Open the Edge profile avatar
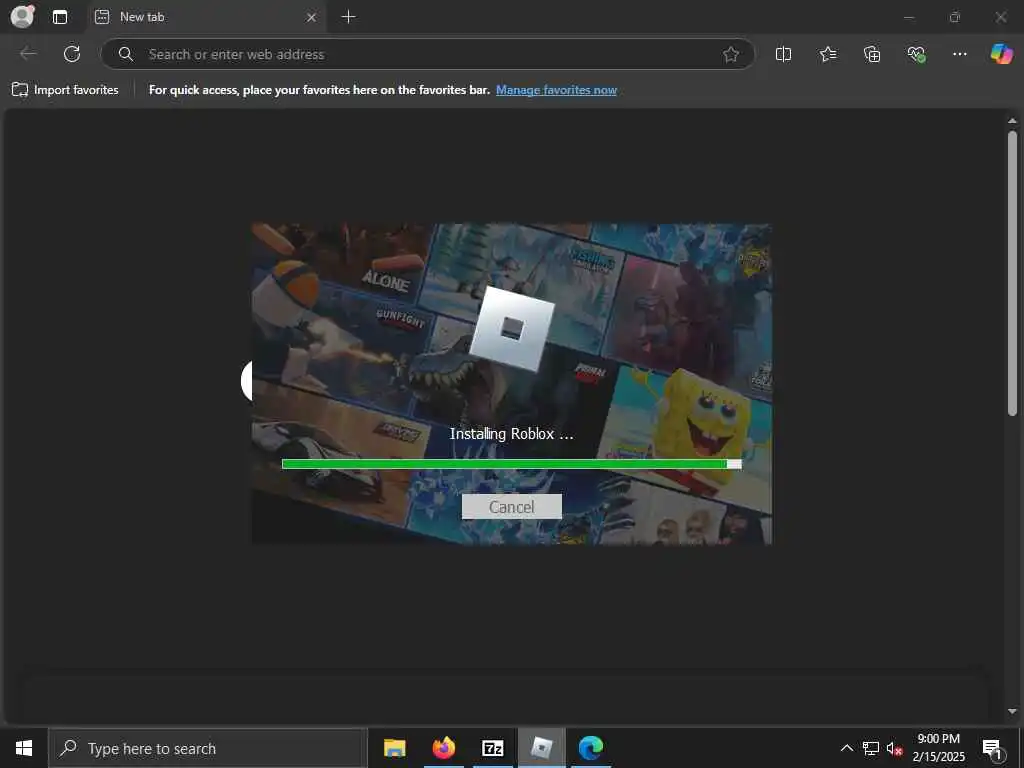Screen dimensions: 1024x768 click(22, 16)
